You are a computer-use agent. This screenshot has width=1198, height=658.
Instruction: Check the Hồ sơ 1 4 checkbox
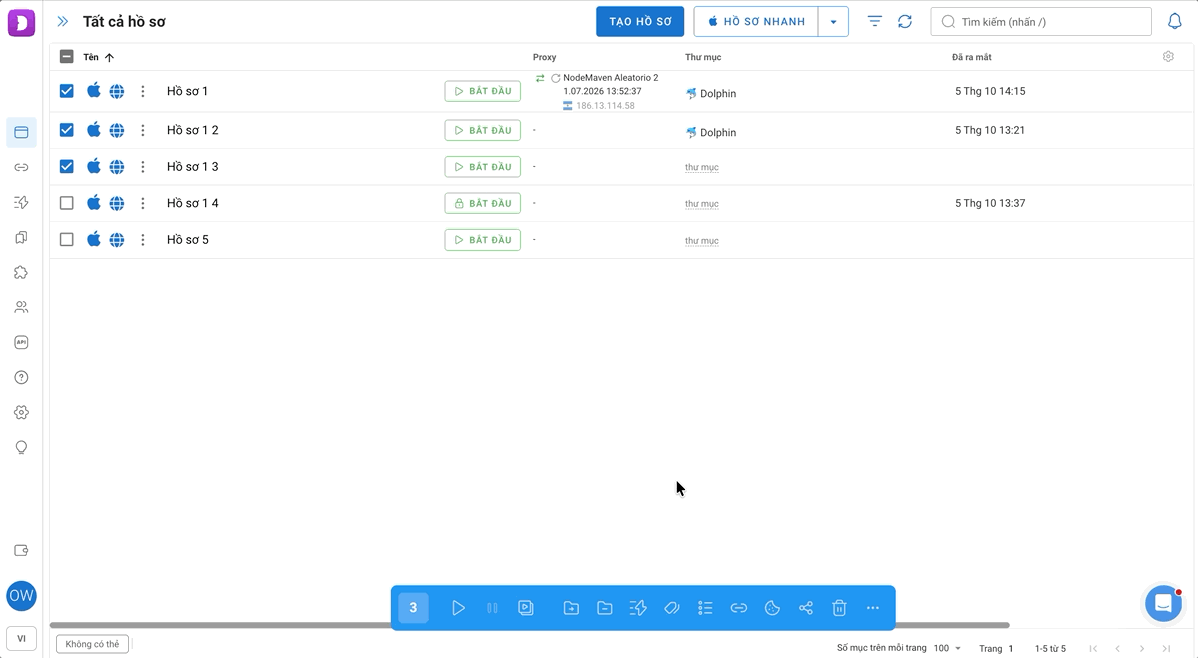[x=66, y=203]
